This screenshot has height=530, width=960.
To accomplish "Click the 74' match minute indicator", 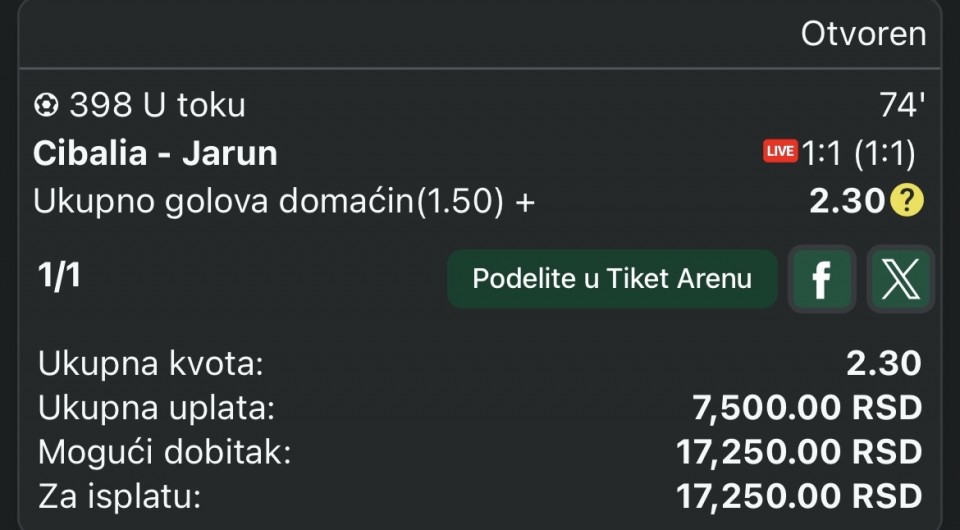I will (x=898, y=105).
